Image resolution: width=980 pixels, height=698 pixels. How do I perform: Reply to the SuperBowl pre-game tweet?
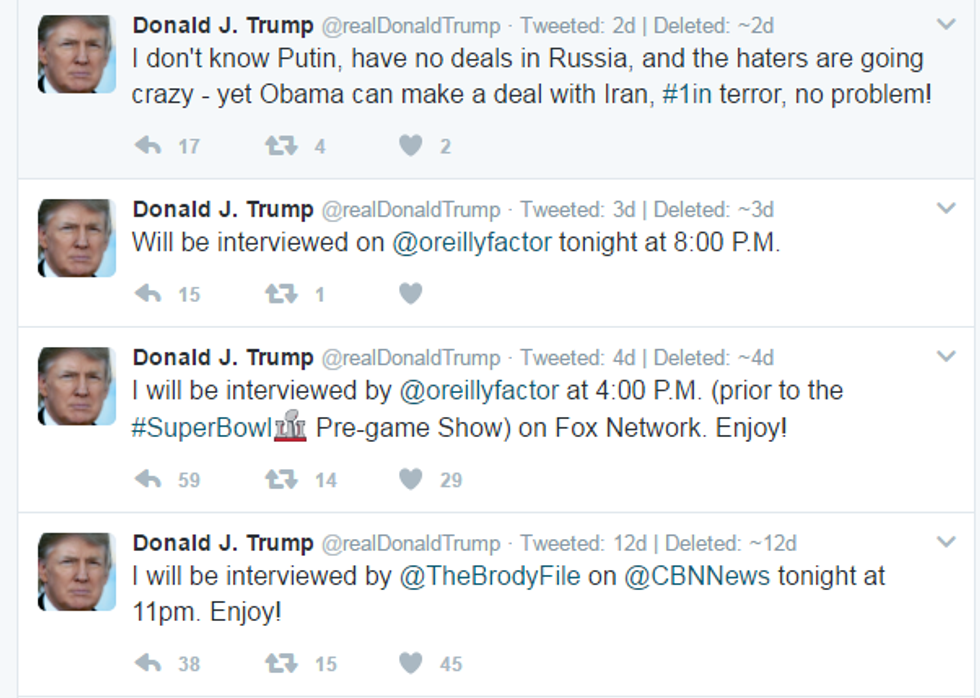click(148, 480)
